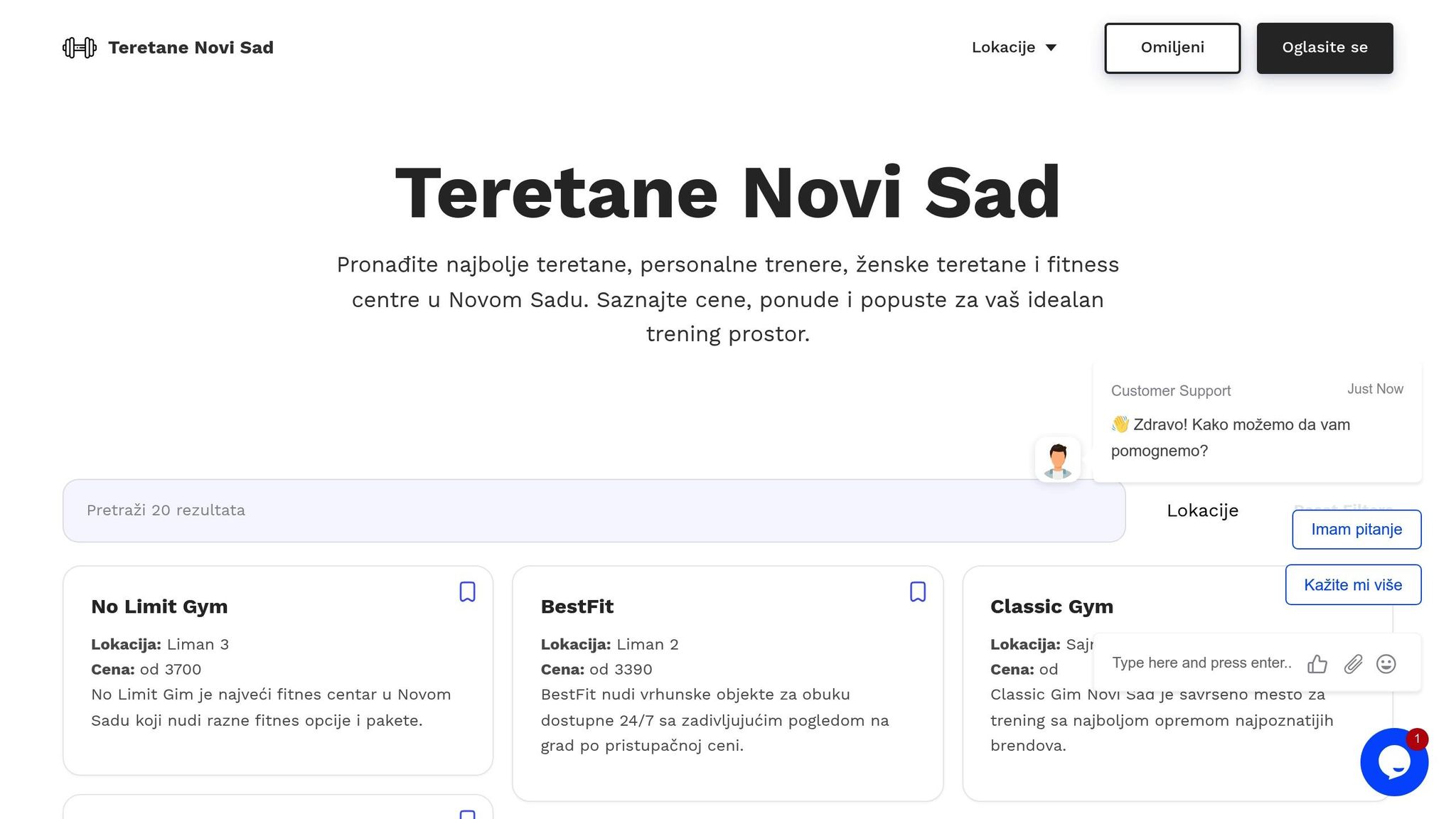The height and width of the screenshot is (819, 1456).
Task: Click the customer support avatar
Action: tap(1057, 459)
